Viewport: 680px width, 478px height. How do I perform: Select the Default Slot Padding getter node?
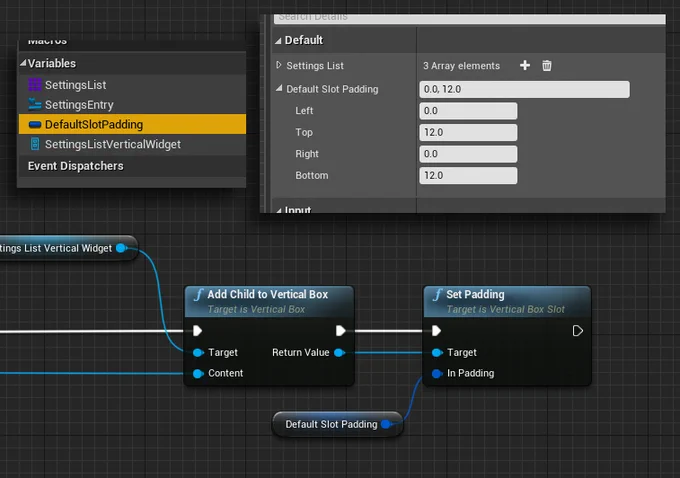[337, 424]
